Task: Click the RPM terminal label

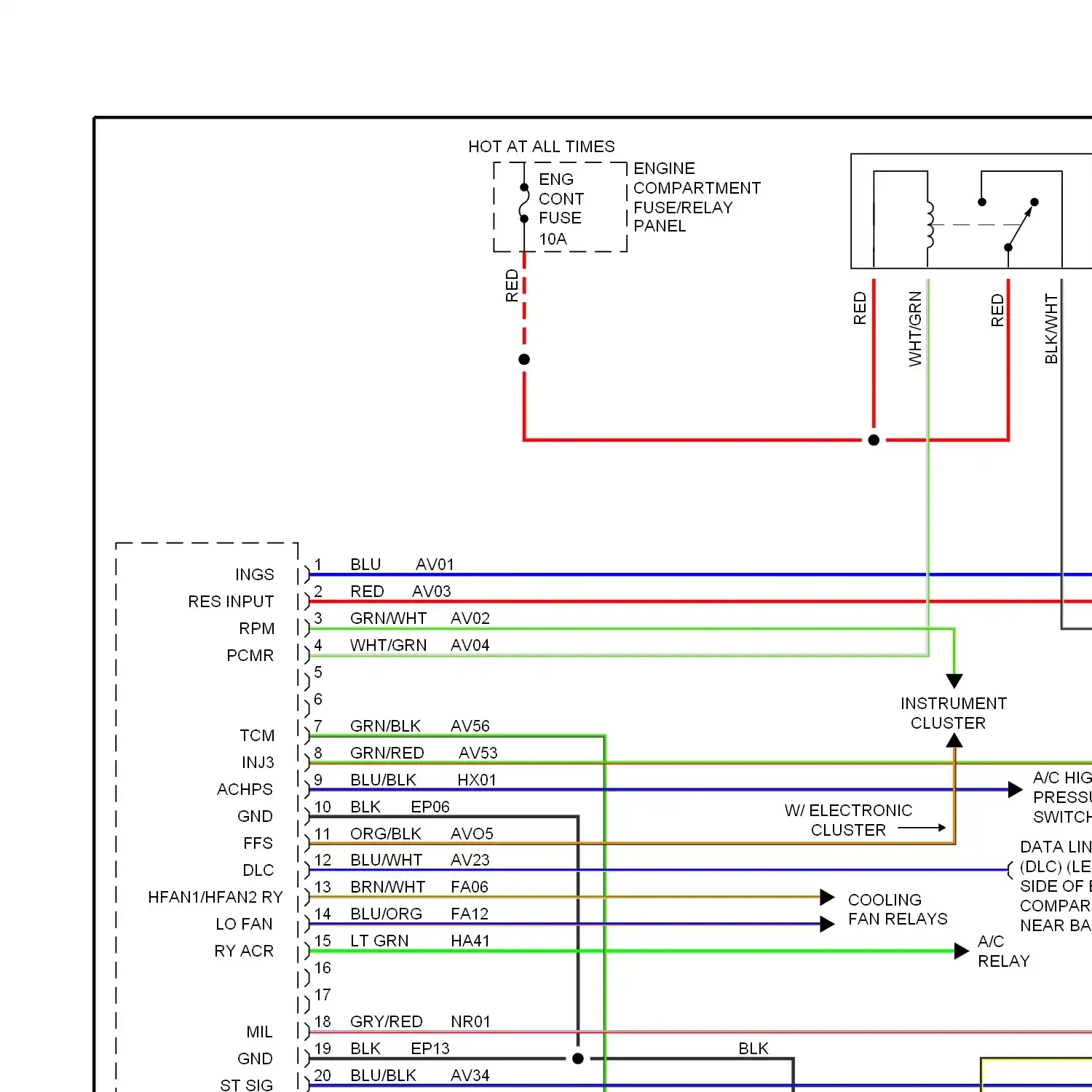Action: tap(257, 628)
